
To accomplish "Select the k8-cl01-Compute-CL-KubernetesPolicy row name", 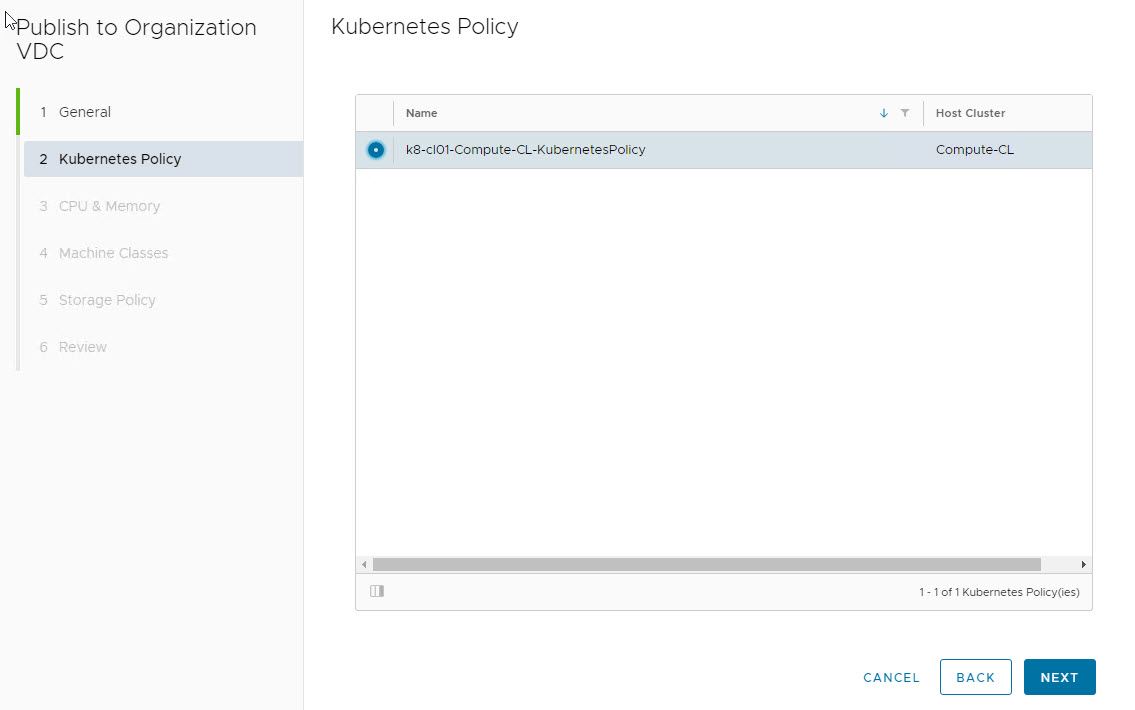I will [525, 150].
